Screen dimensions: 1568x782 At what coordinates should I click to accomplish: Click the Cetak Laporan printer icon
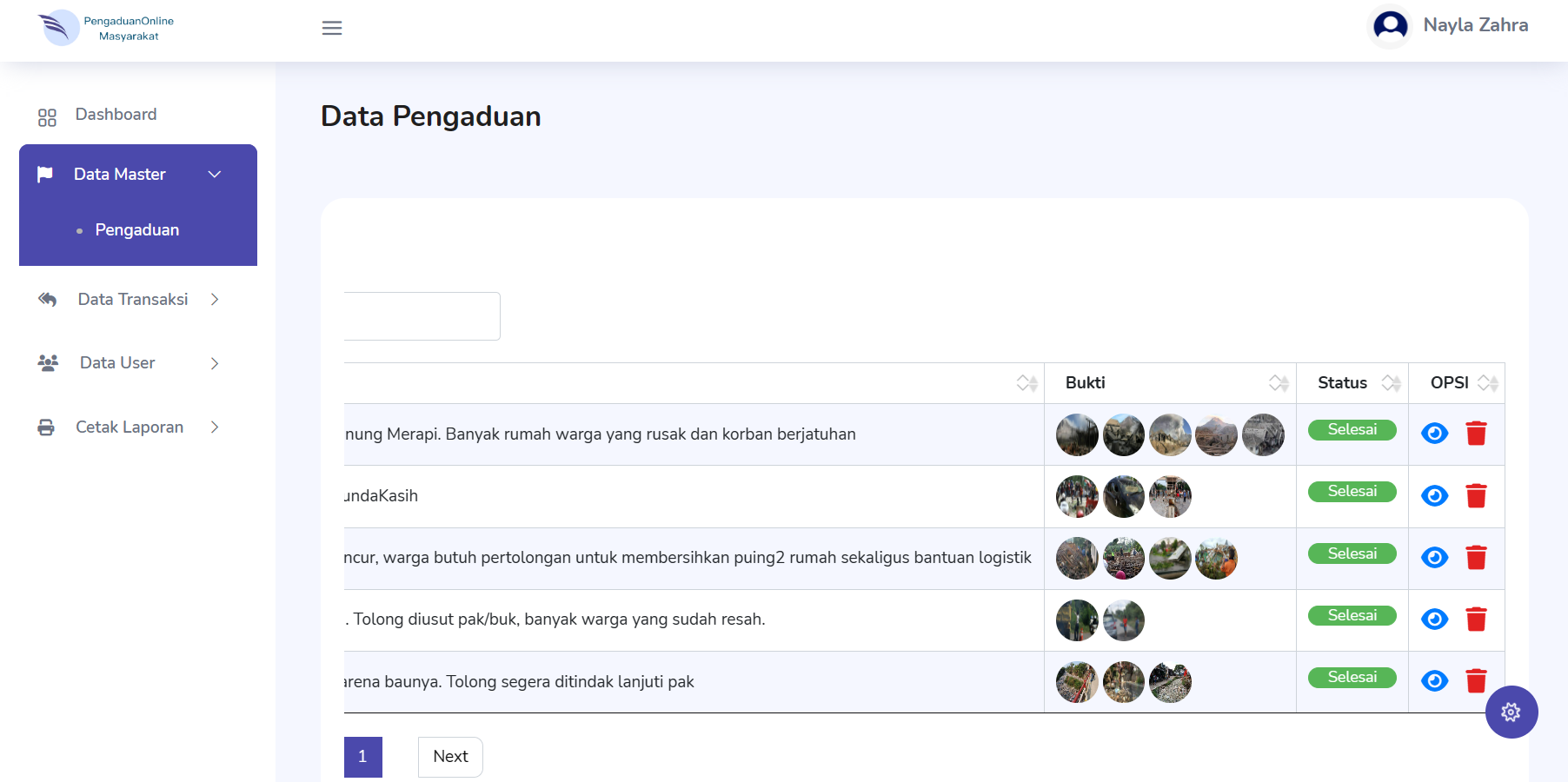coord(46,427)
